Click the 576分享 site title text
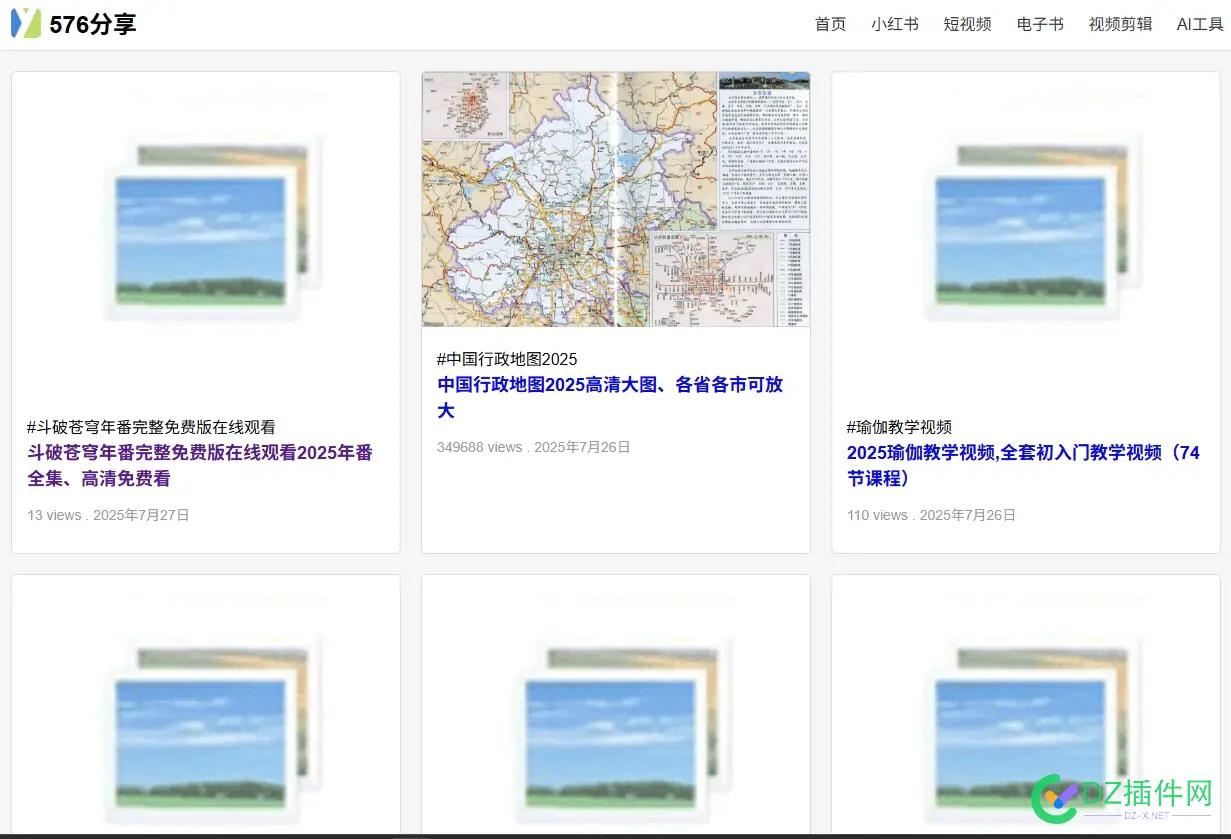 click(95, 22)
